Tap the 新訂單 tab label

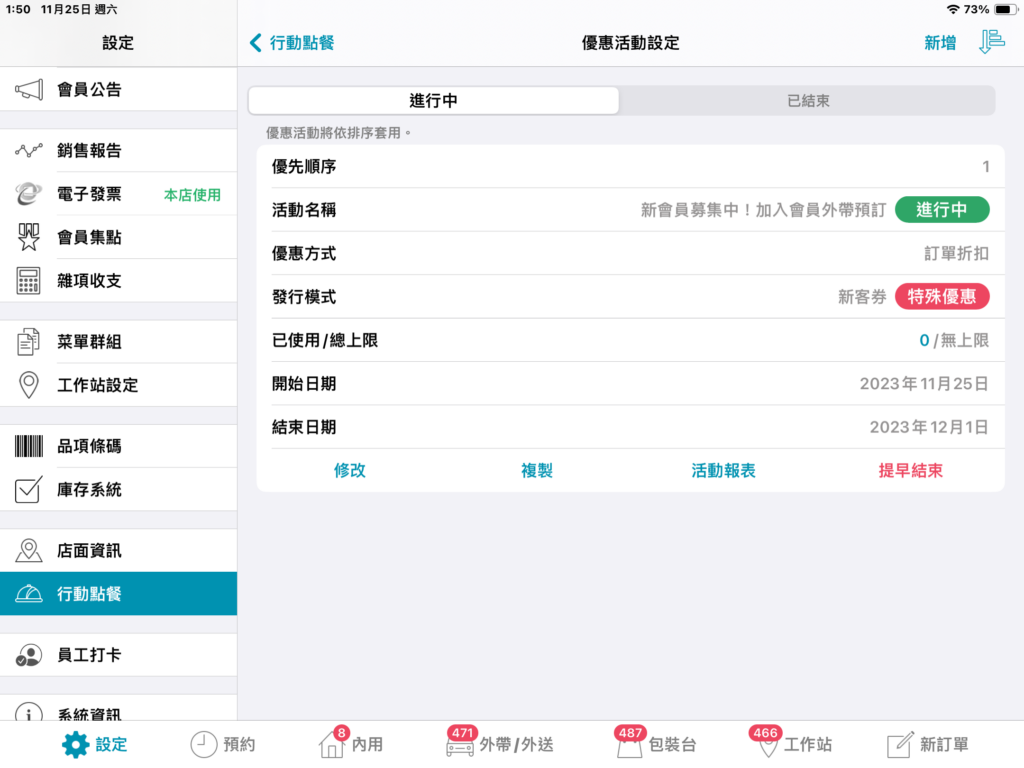tap(944, 744)
